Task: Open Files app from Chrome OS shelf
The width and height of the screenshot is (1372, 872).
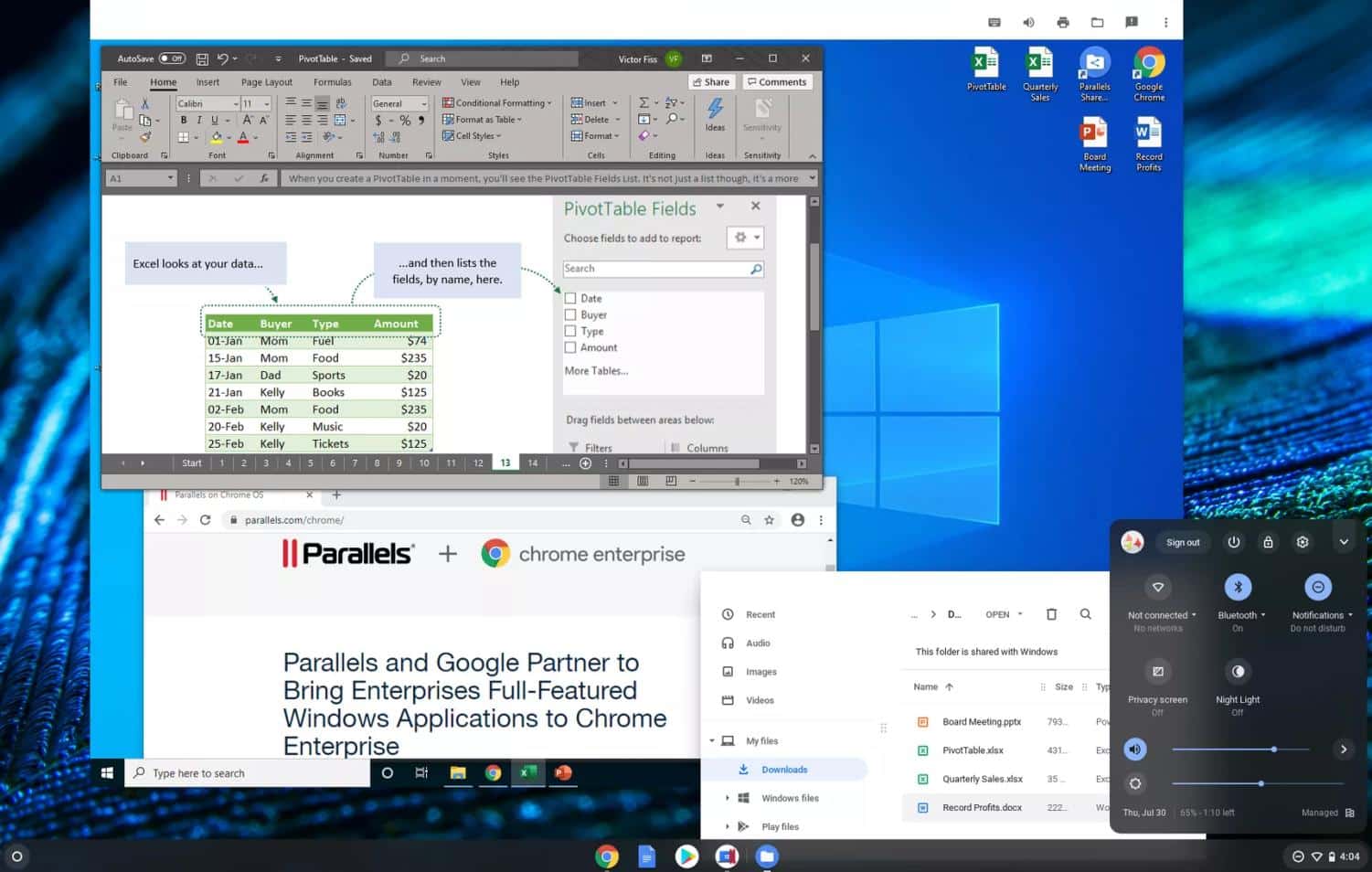Action: [x=767, y=856]
